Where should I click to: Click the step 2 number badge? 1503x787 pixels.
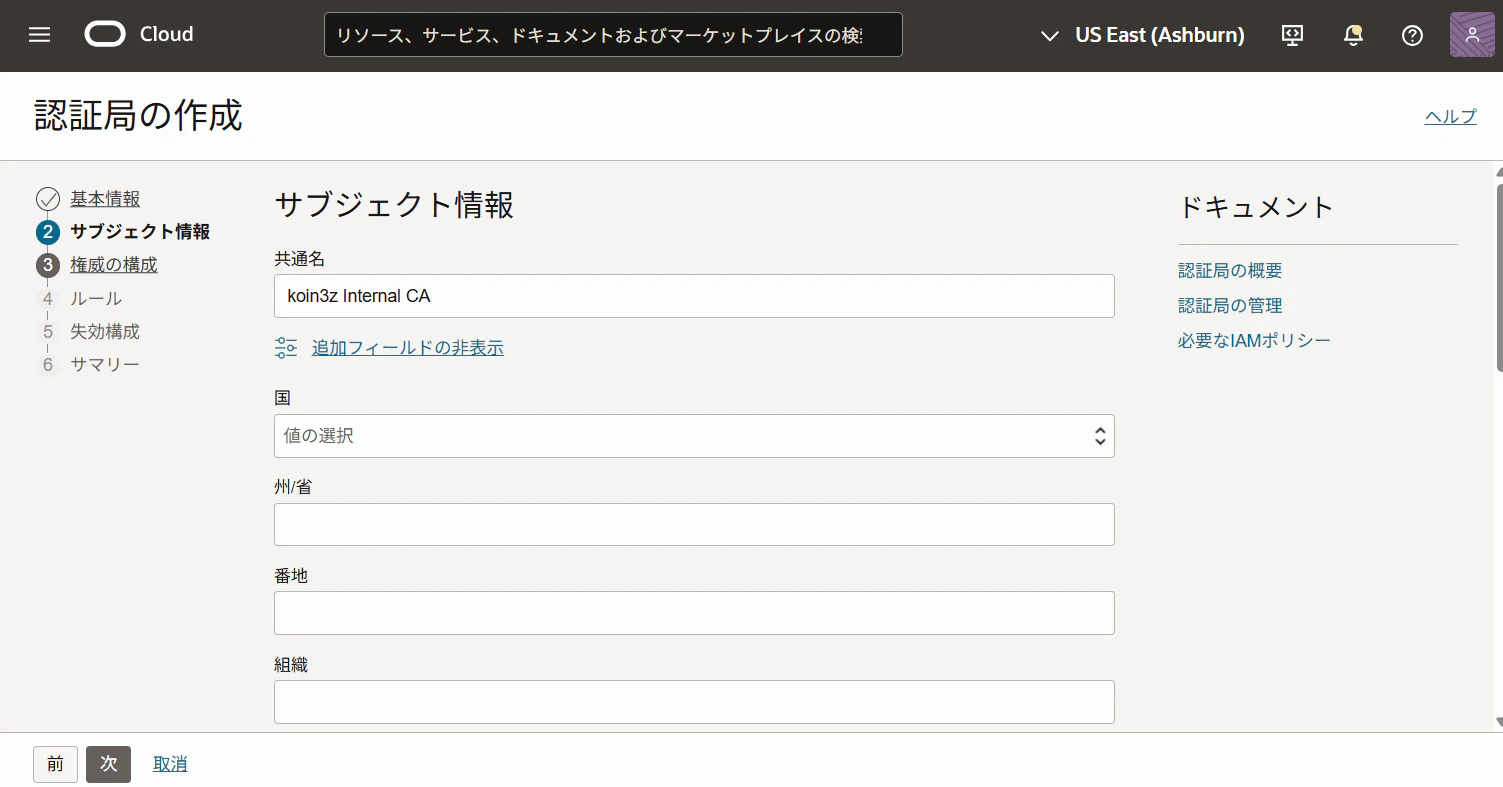click(48, 232)
